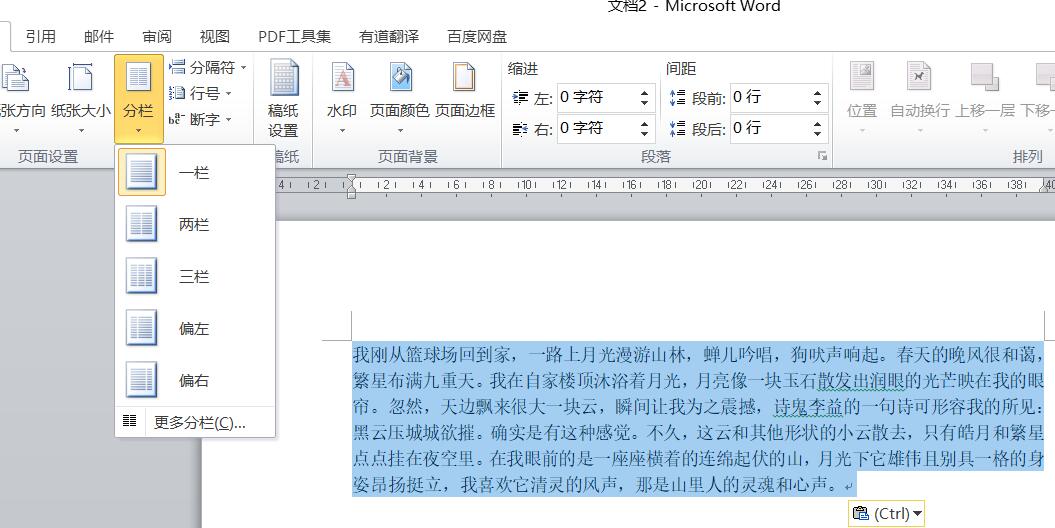Pick the 偏左 left-weighted column layout

194,329
